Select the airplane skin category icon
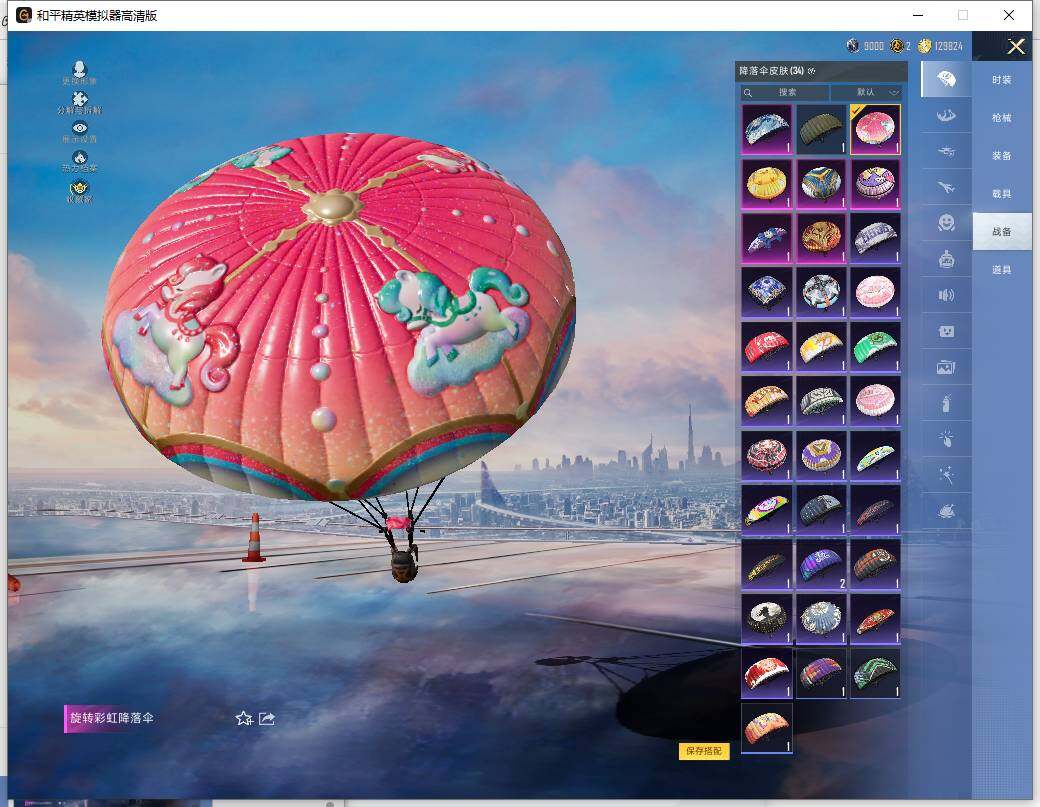Viewport: 1040px width, 807px height. 946,186
